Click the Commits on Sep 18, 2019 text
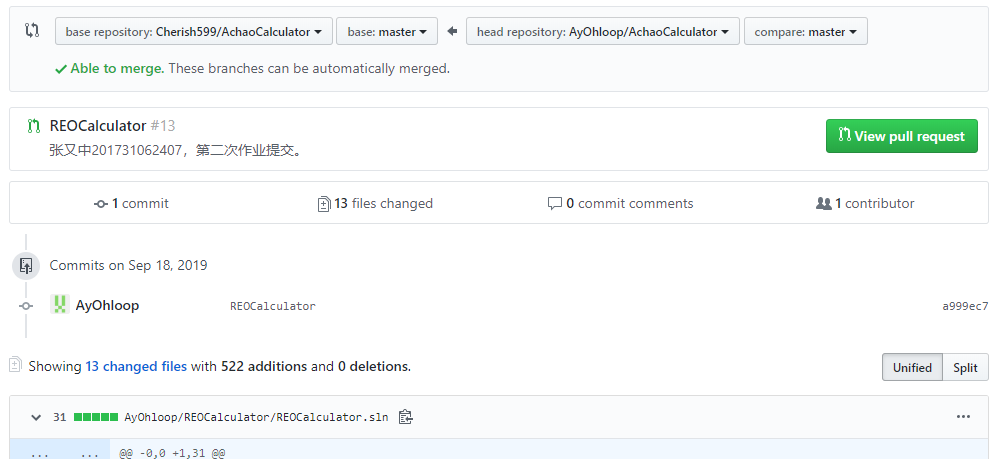The image size is (1001, 459). click(128, 266)
